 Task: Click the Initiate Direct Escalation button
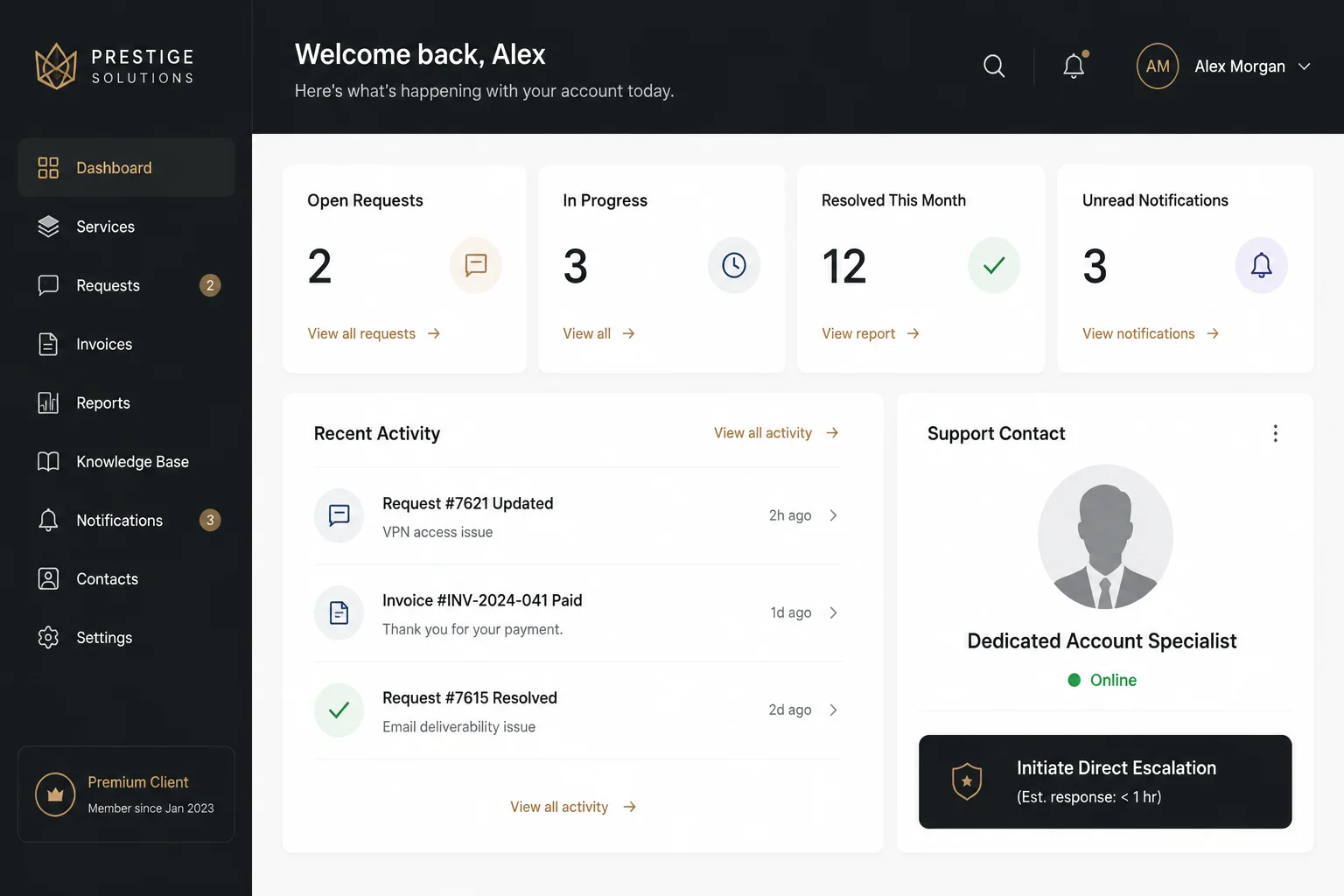point(1105,781)
